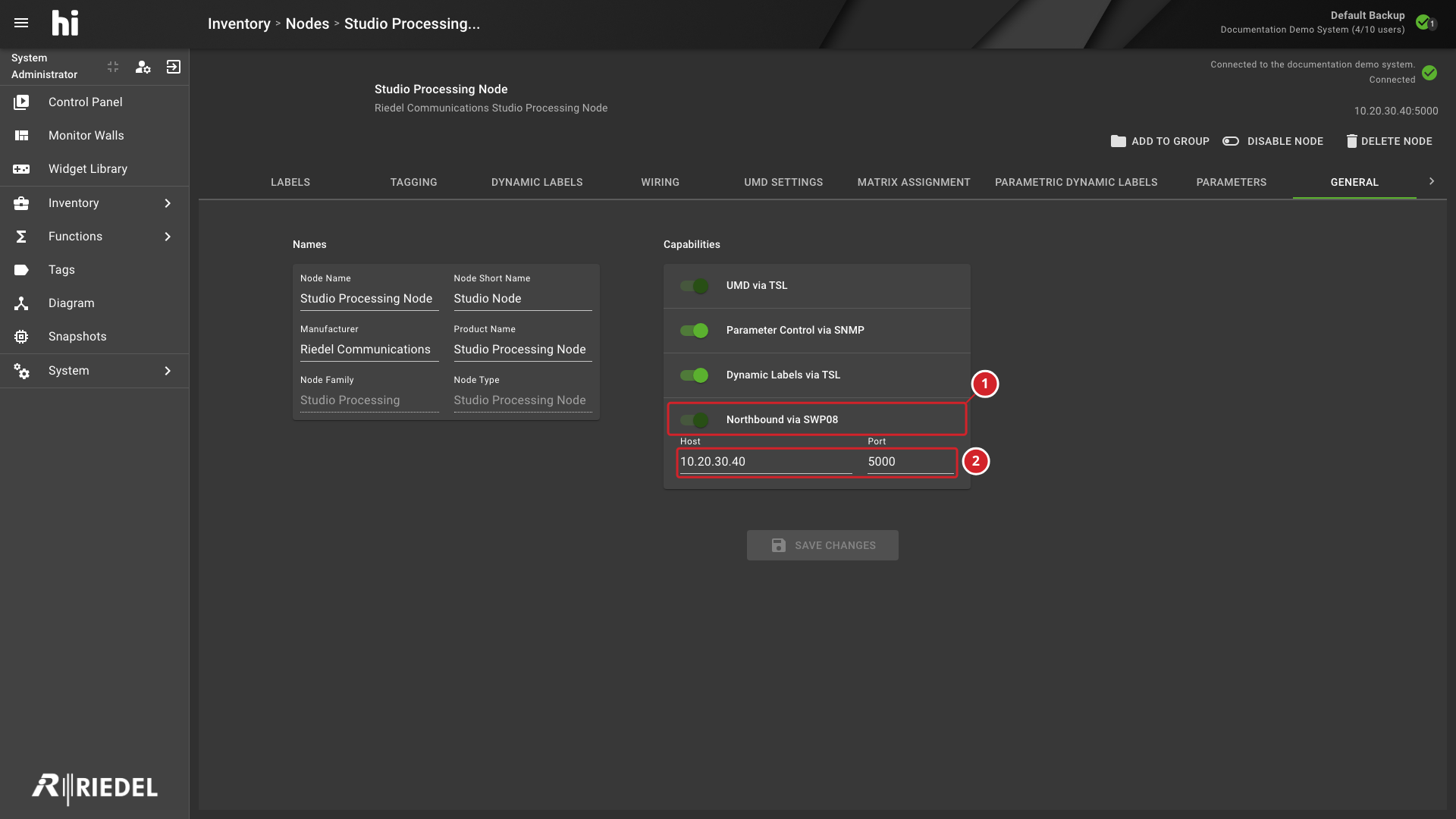Click Add to Group button

coord(1159,141)
